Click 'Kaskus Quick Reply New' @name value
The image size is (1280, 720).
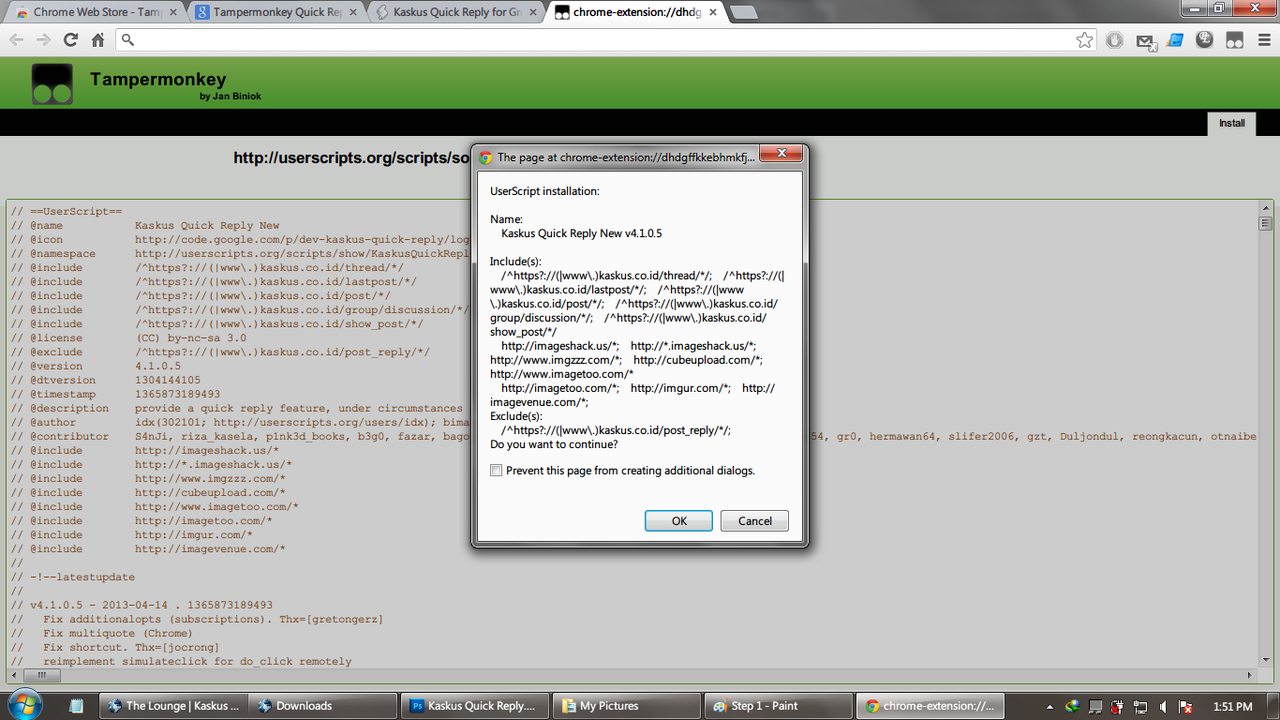(x=207, y=226)
